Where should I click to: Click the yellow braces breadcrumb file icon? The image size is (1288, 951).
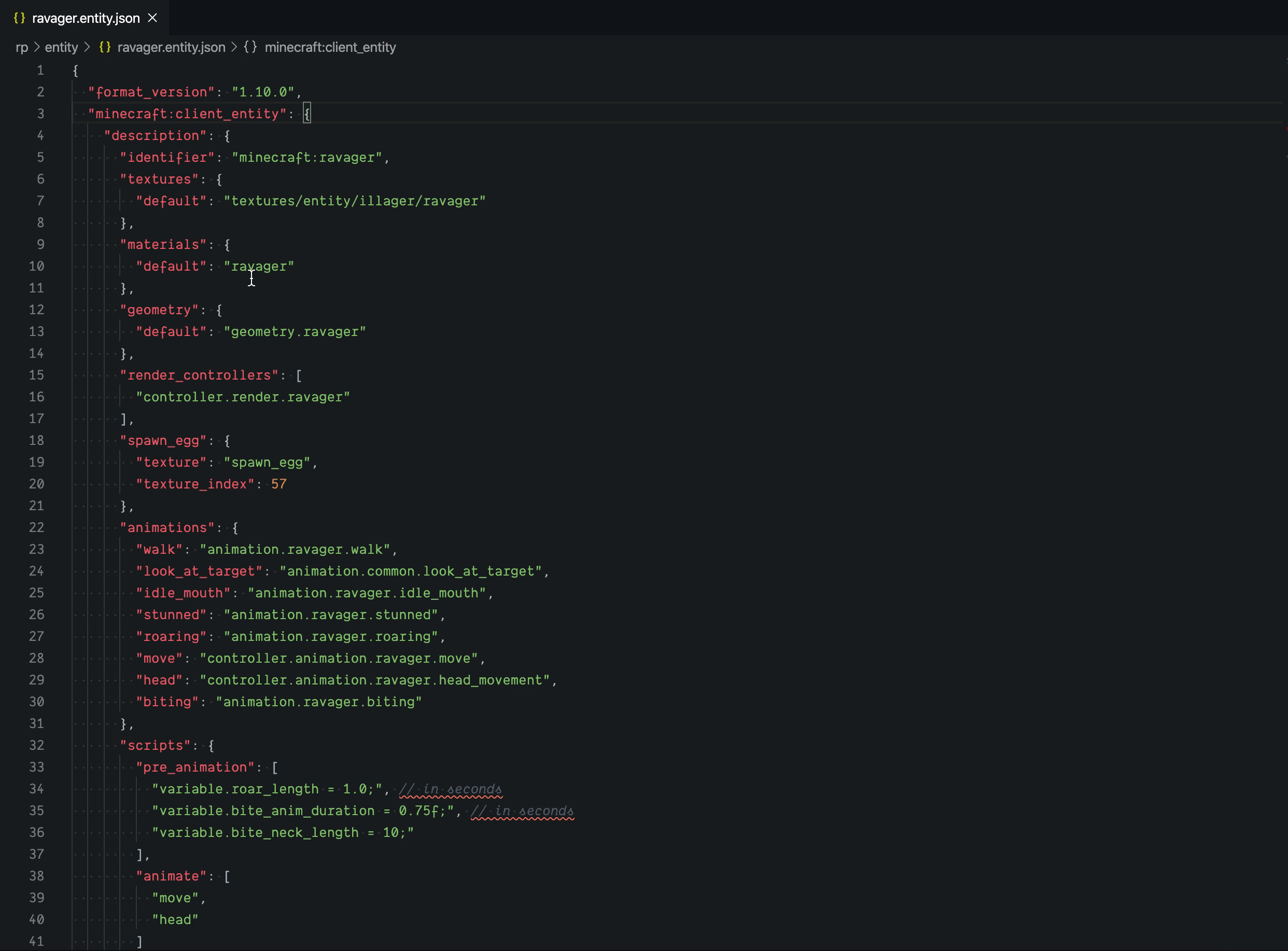(105, 47)
